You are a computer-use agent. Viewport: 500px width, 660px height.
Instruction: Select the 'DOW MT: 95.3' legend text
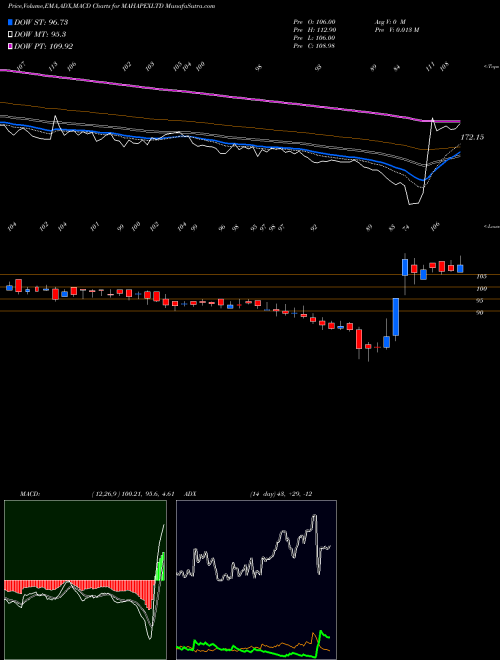coord(40,35)
